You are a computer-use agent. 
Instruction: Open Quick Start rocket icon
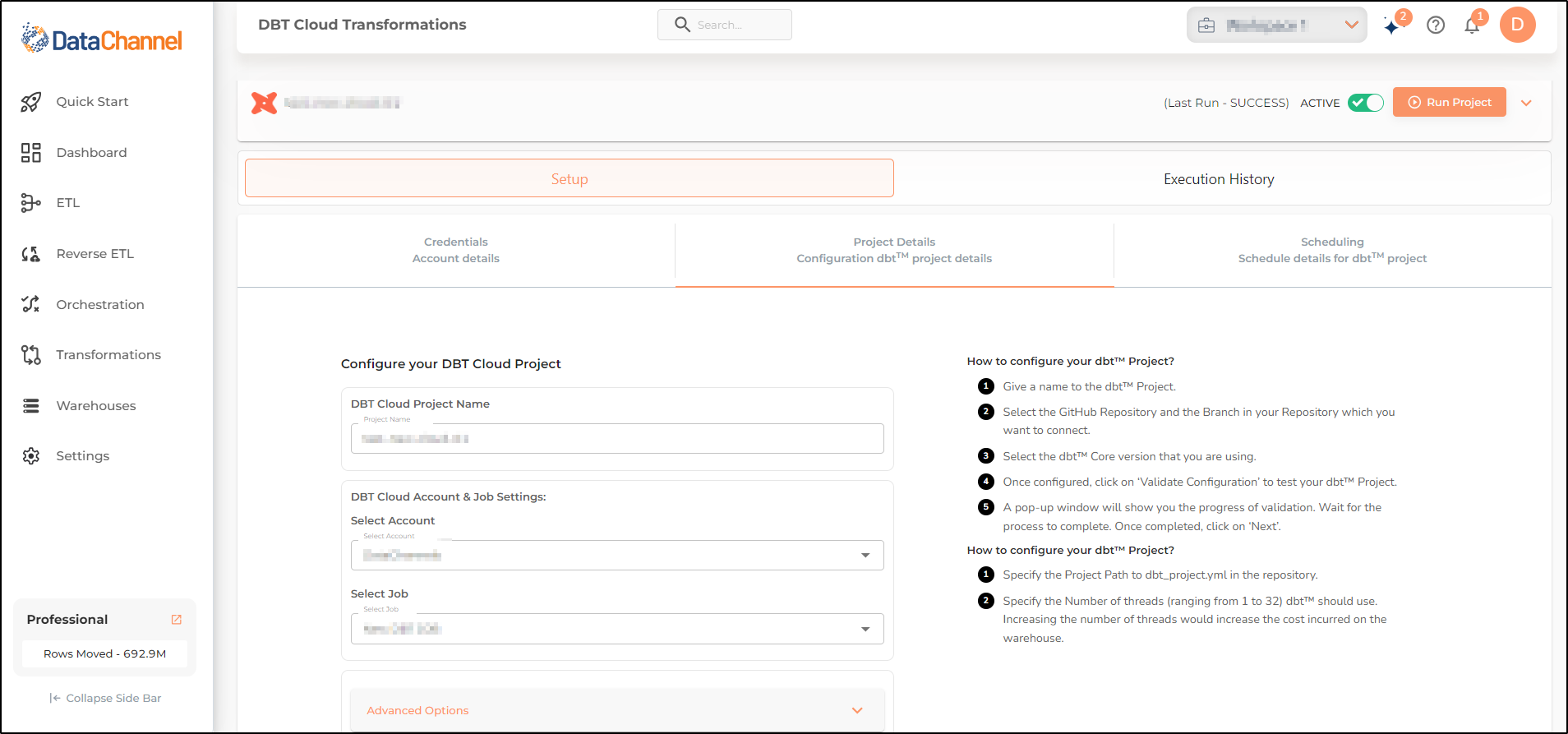click(x=31, y=102)
